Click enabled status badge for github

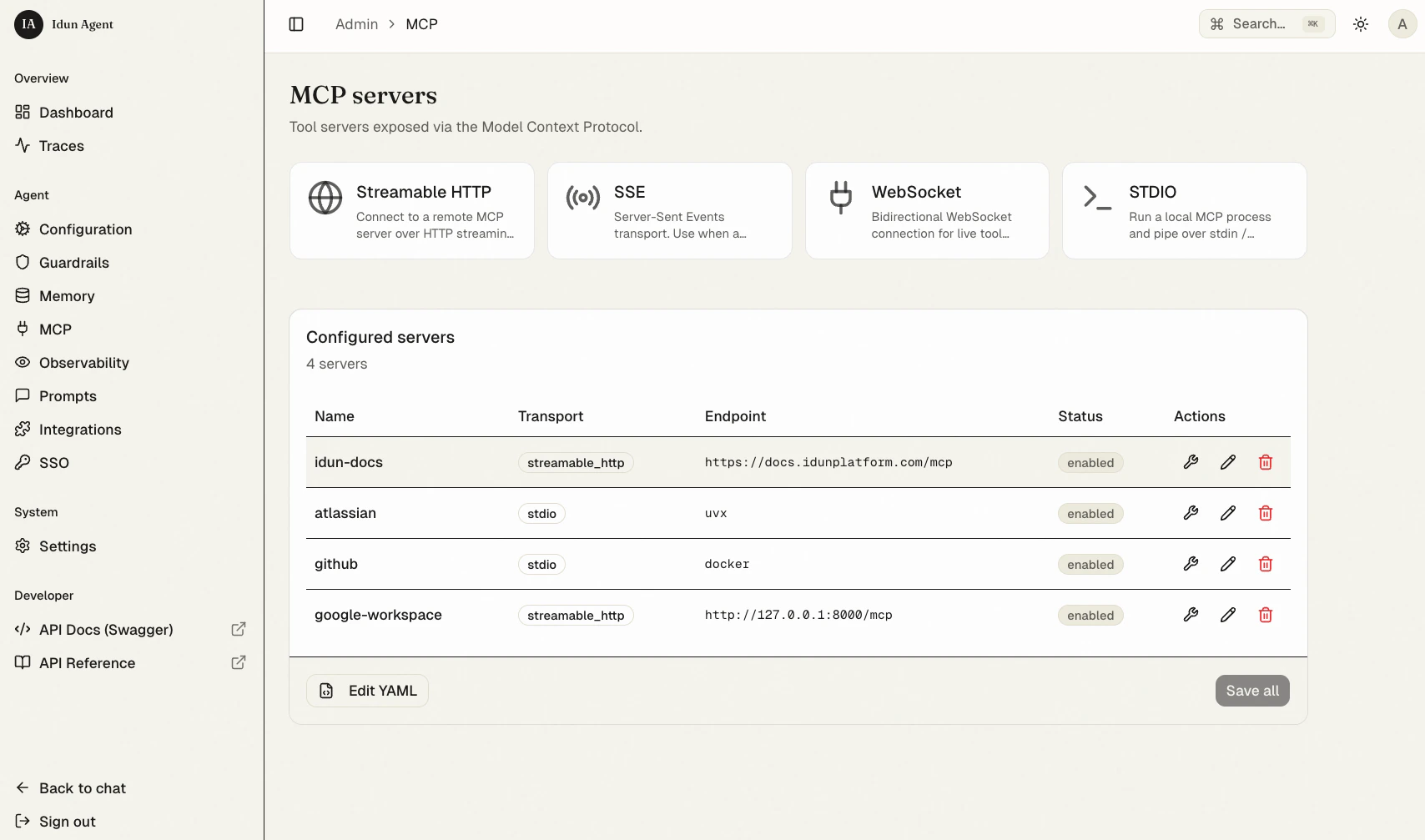pos(1090,565)
